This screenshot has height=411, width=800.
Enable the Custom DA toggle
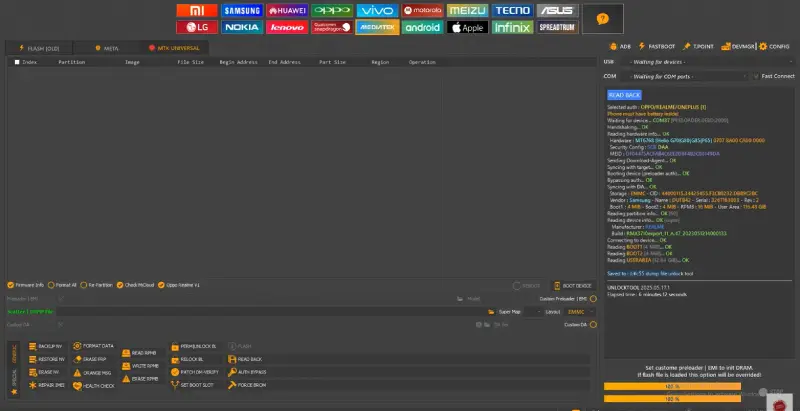[593, 325]
